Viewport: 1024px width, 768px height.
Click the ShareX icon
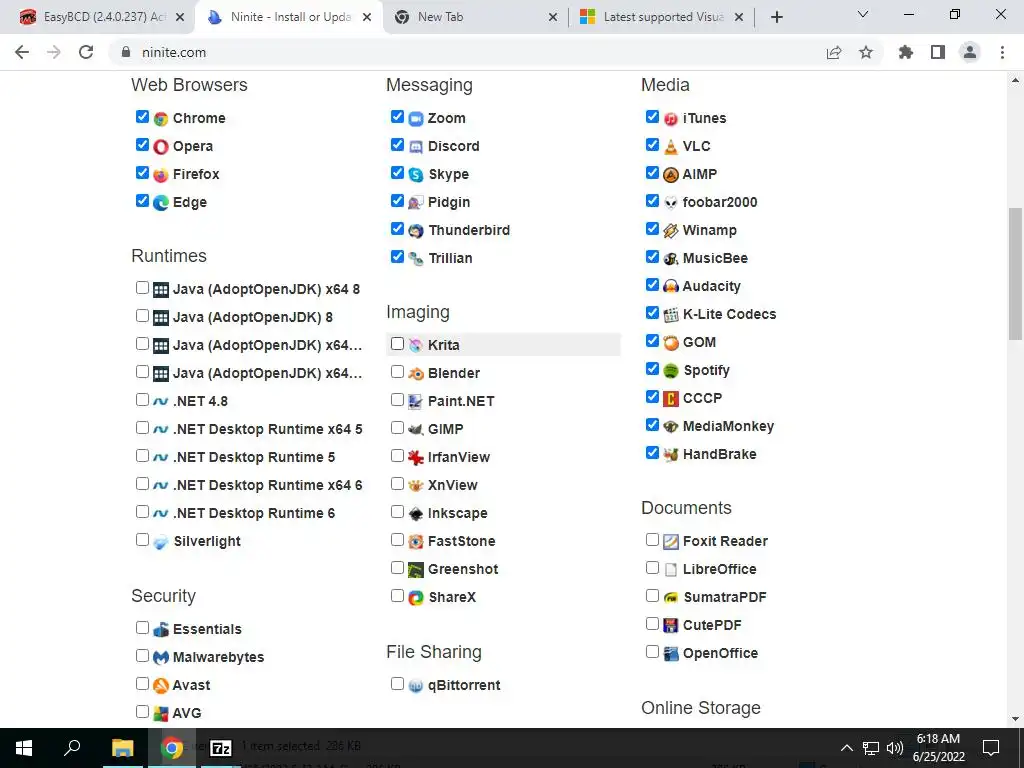[x=416, y=598]
